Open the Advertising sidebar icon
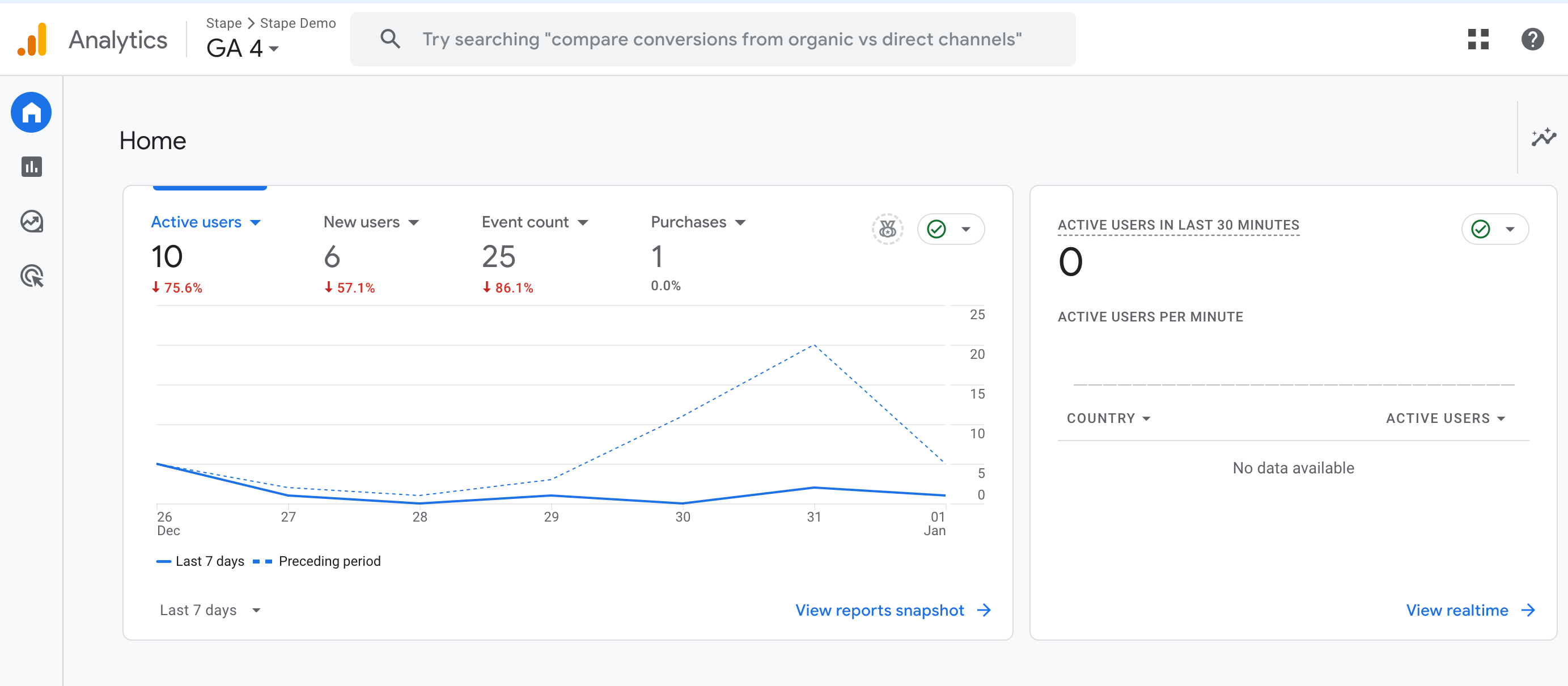The height and width of the screenshot is (686, 1568). pyautogui.click(x=31, y=276)
